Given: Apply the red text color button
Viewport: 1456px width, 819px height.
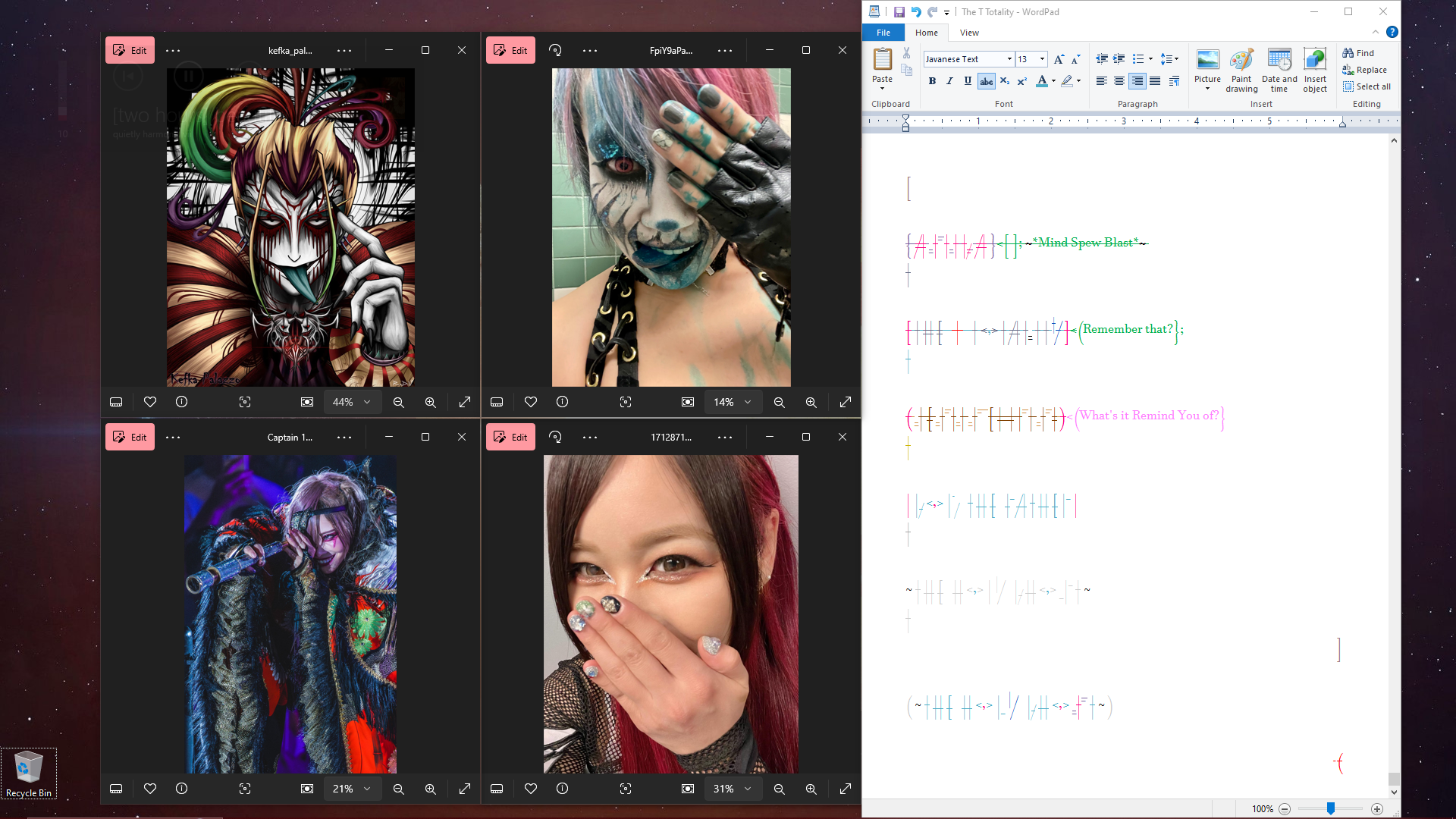Looking at the screenshot, I should click(1041, 81).
